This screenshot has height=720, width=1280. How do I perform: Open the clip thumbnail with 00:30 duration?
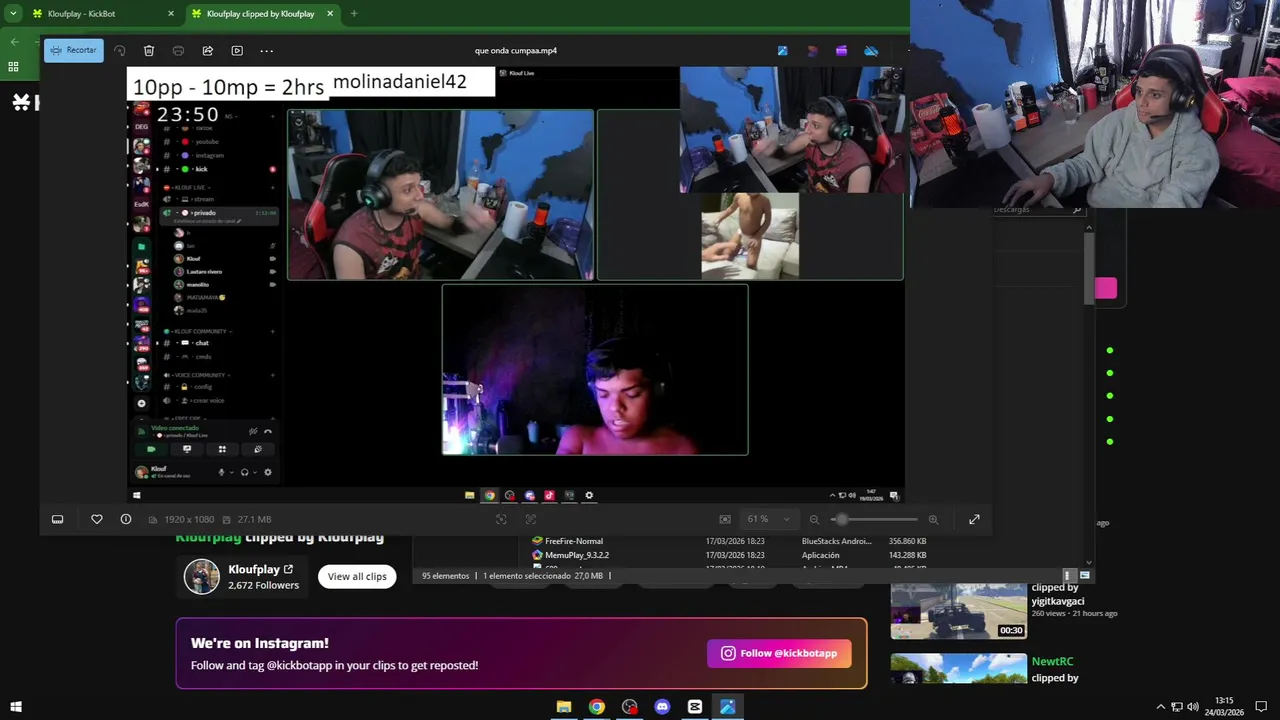958,611
